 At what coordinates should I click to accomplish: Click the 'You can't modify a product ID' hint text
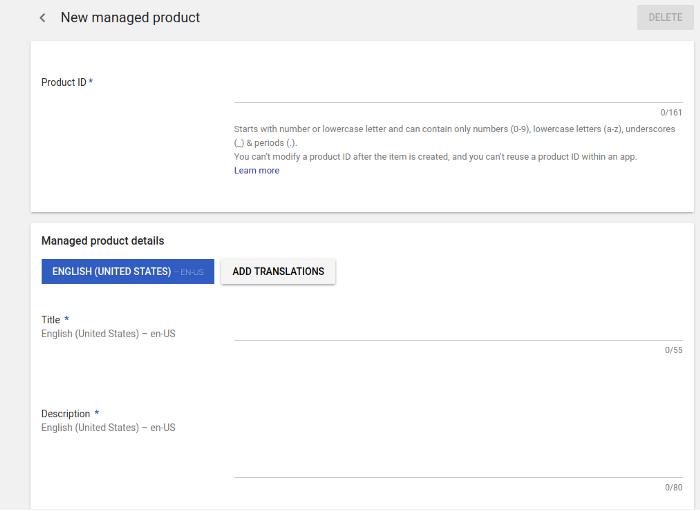435,157
